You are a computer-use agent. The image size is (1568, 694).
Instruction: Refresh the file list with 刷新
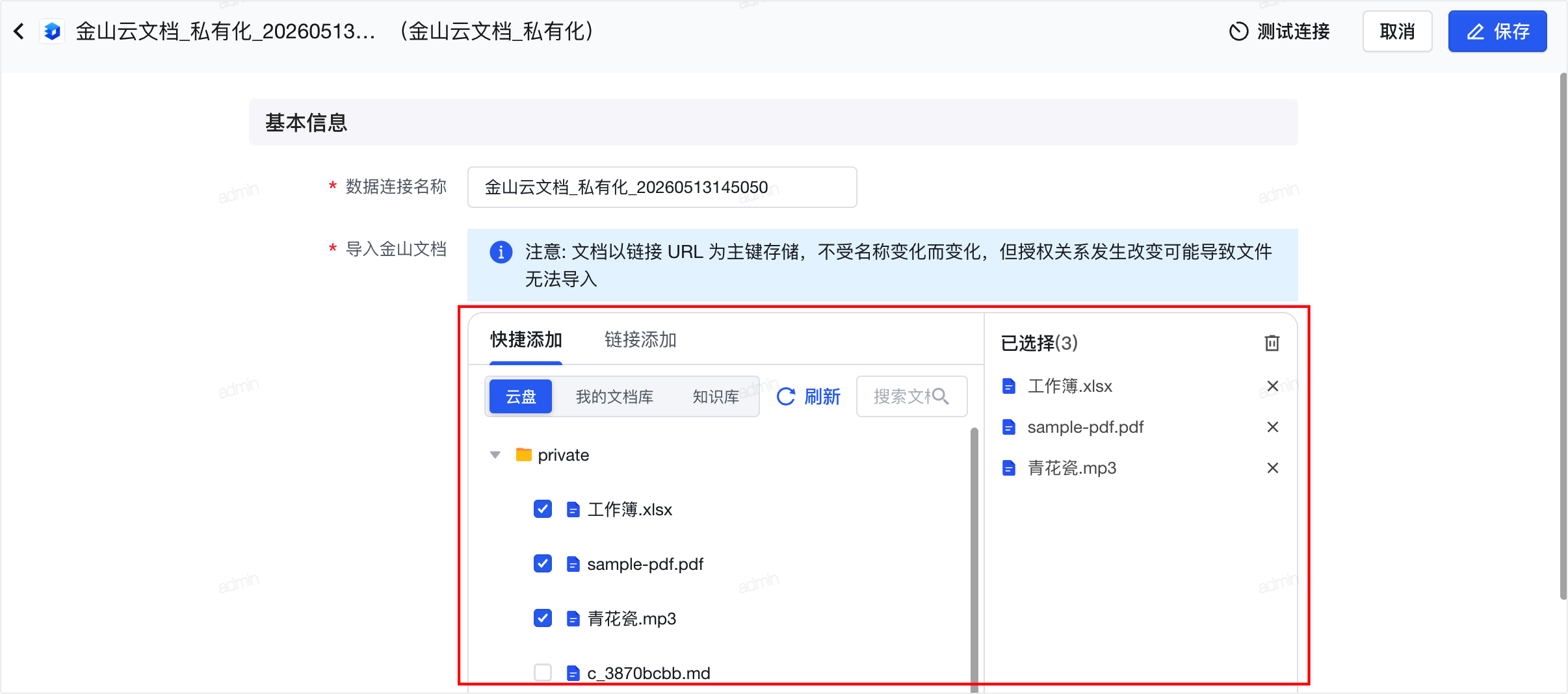pos(809,396)
